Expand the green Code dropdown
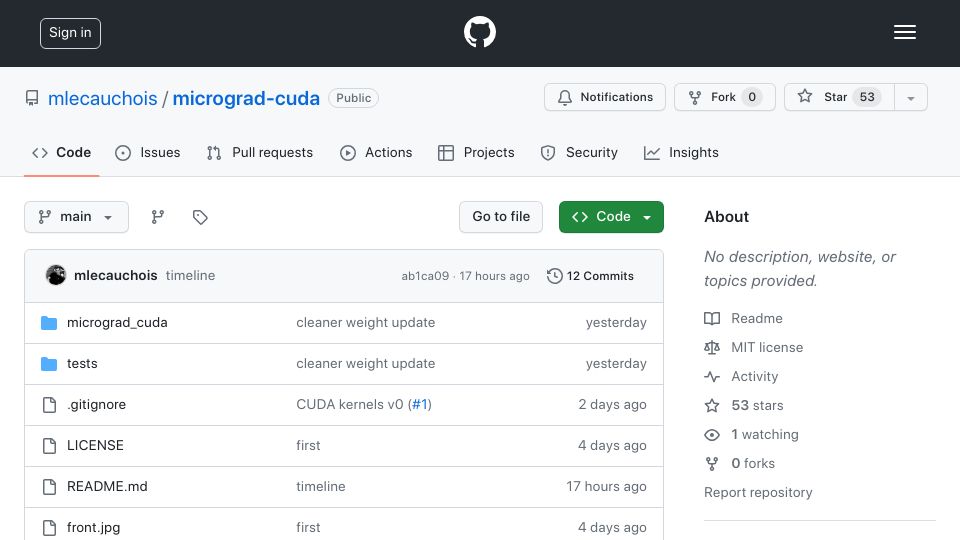The width and height of the screenshot is (960, 540). 611,217
